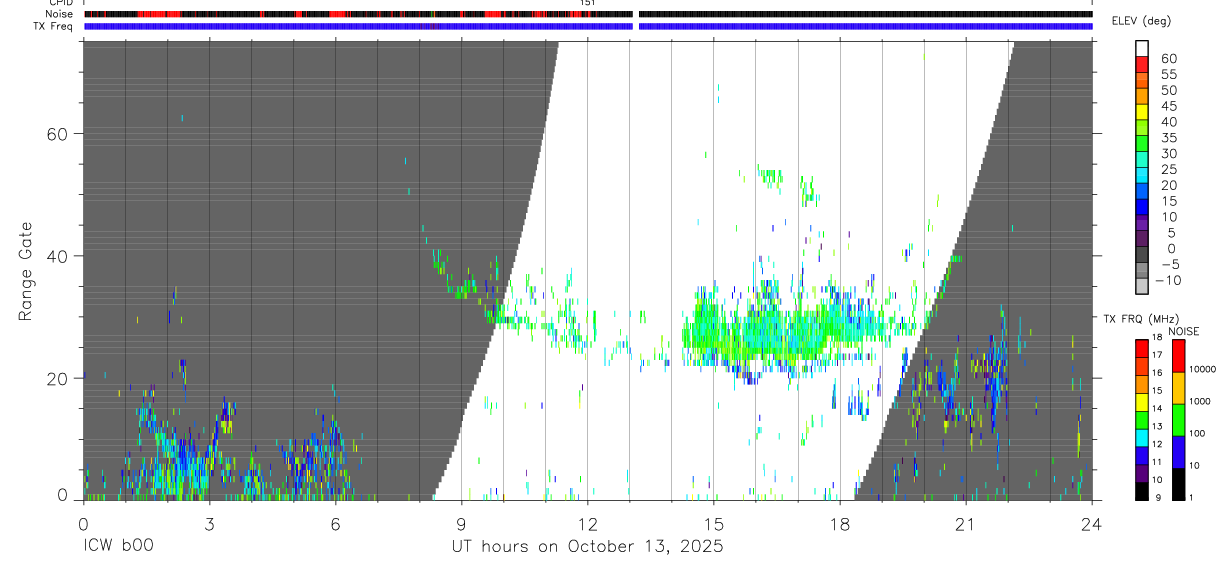
Task: Pick the red 18 MHz TX frequency swatch
Action: [1142, 347]
